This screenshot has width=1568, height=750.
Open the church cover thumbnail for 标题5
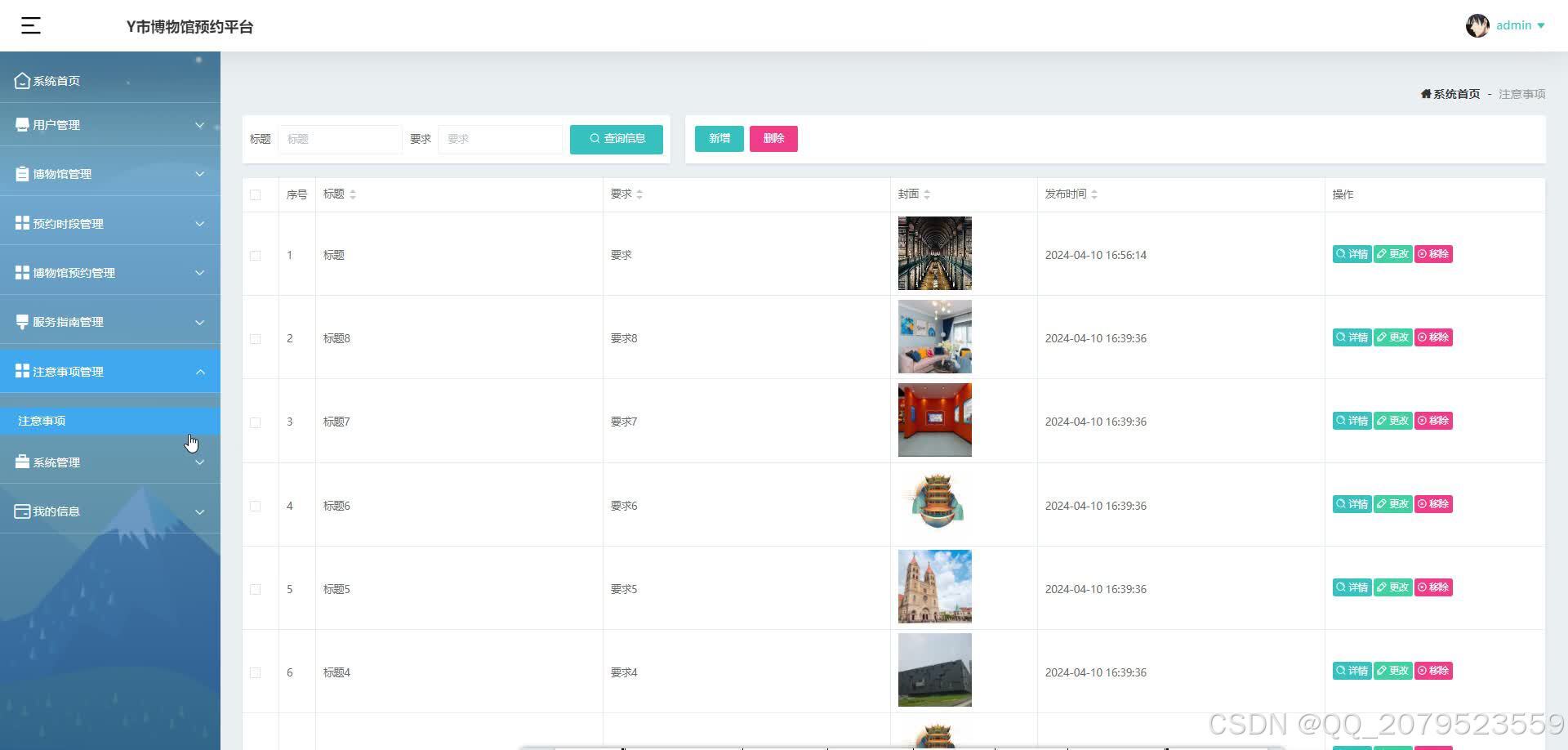coord(935,587)
